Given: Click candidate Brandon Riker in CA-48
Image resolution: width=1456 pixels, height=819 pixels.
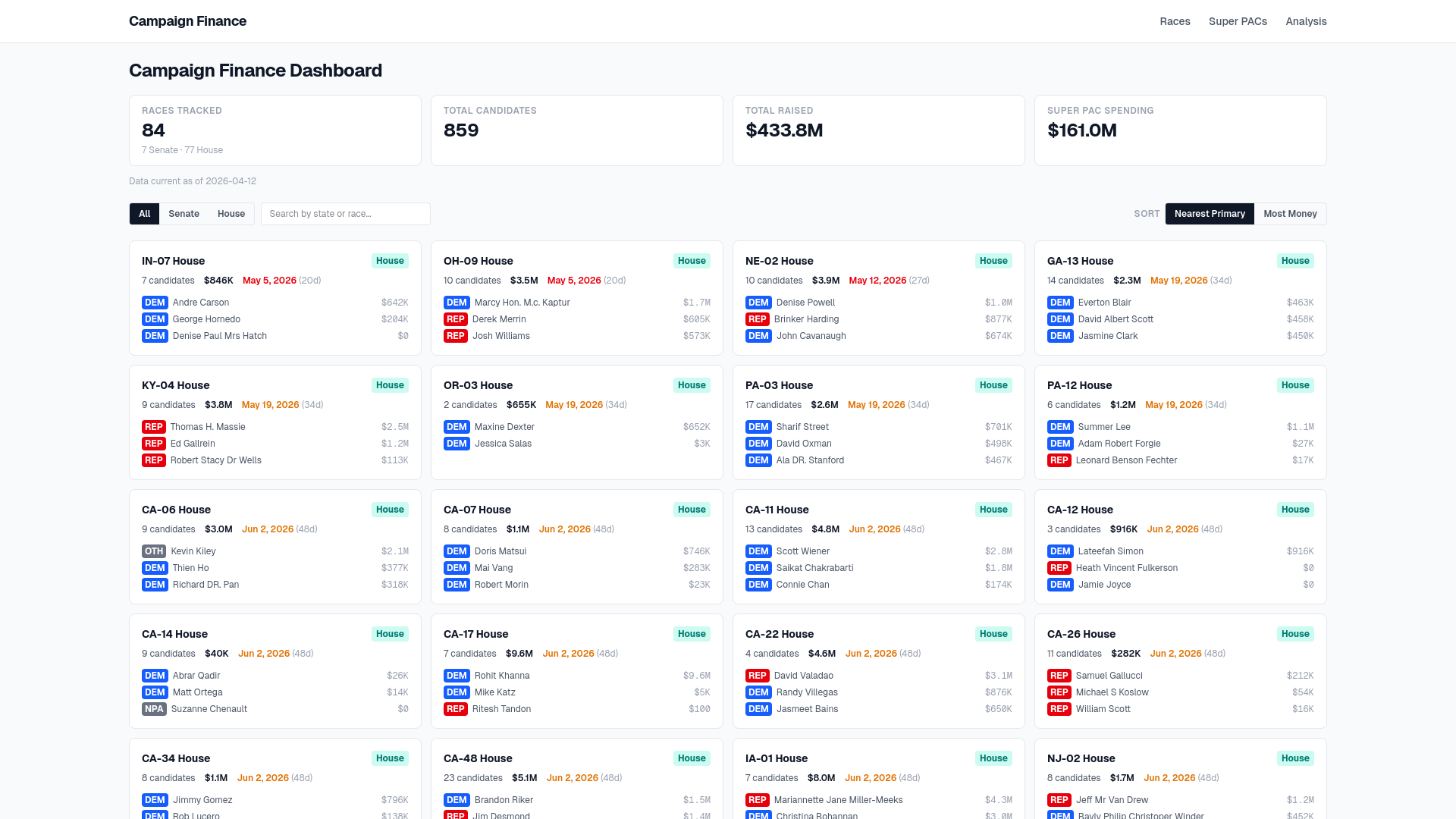Looking at the screenshot, I should 504,800.
